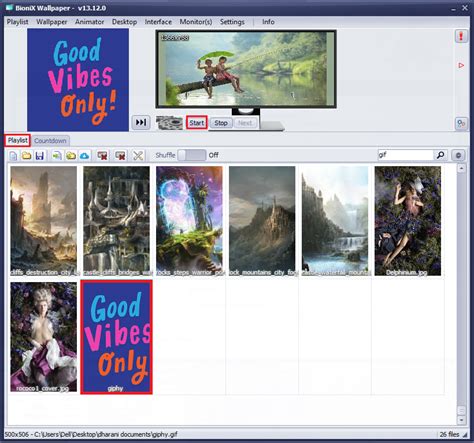The width and height of the screenshot is (474, 443).
Task: Save the playlist with the floppy disk icon
Action: (x=40, y=155)
